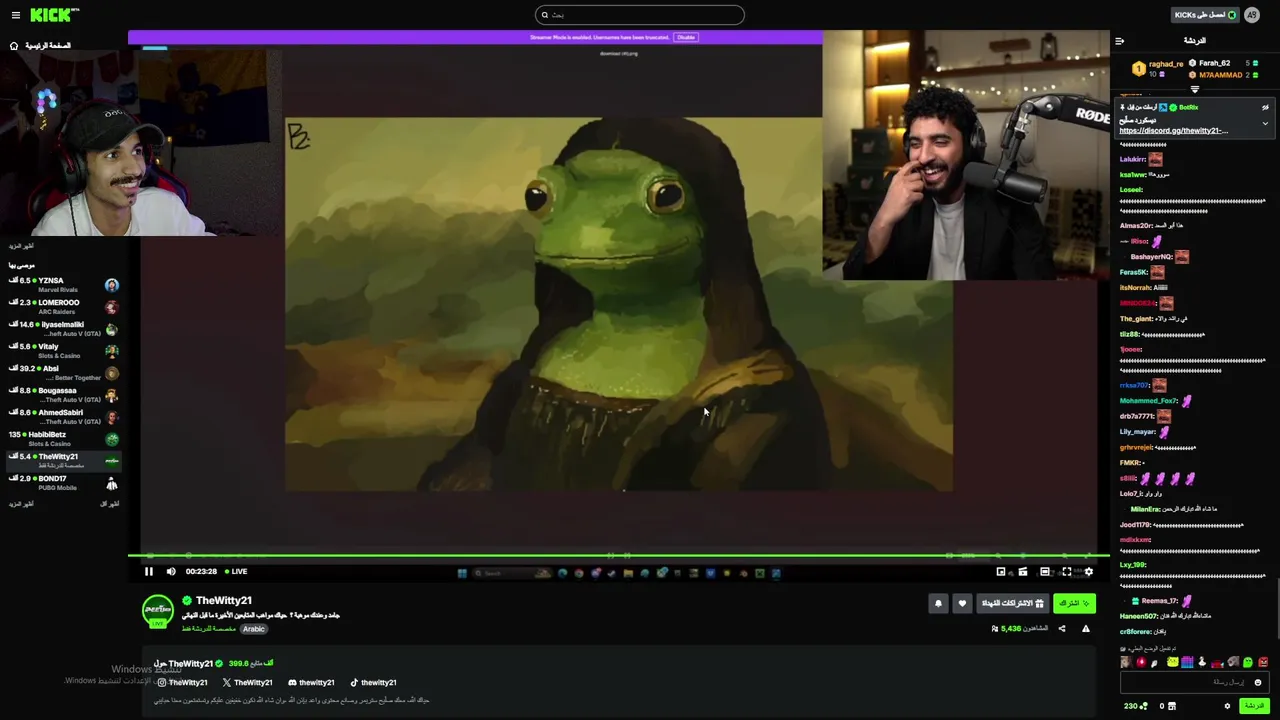
Task: Open picture-in-picture mode icon
Action: coord(1001,572)
